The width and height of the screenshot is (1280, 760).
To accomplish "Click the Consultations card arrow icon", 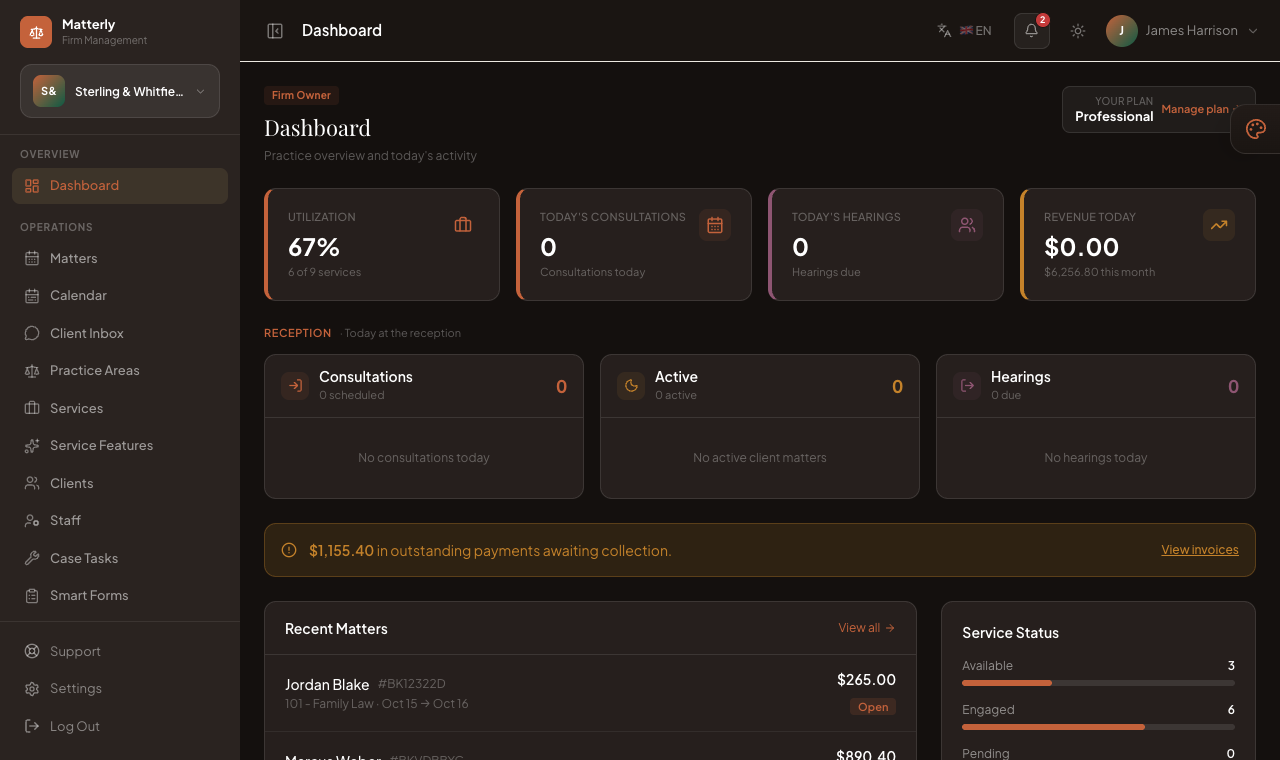I will (295, 386).
